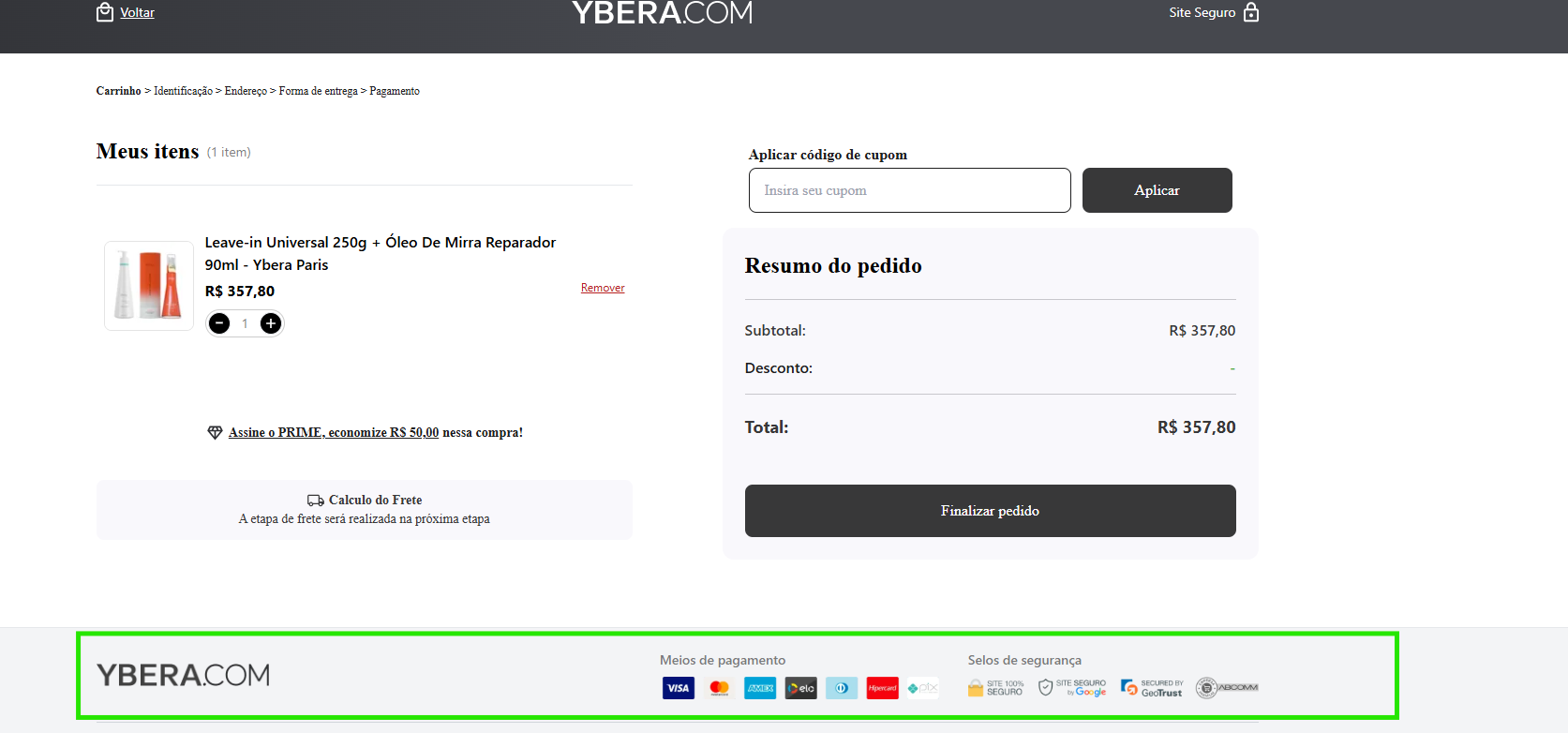Click the Meios de pagamento label
This screenshot has width=1568, height=733.
[723, 660]
